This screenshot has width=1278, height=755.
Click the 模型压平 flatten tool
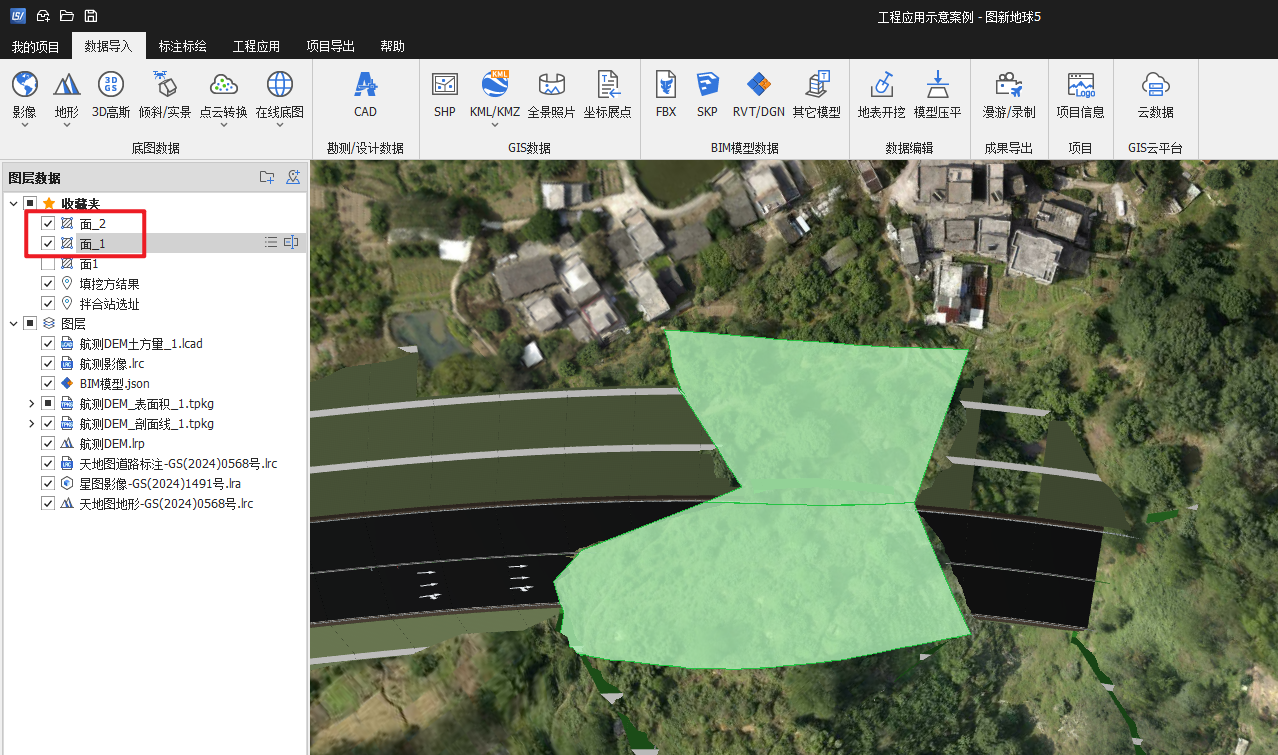click(x=937, y=85)
